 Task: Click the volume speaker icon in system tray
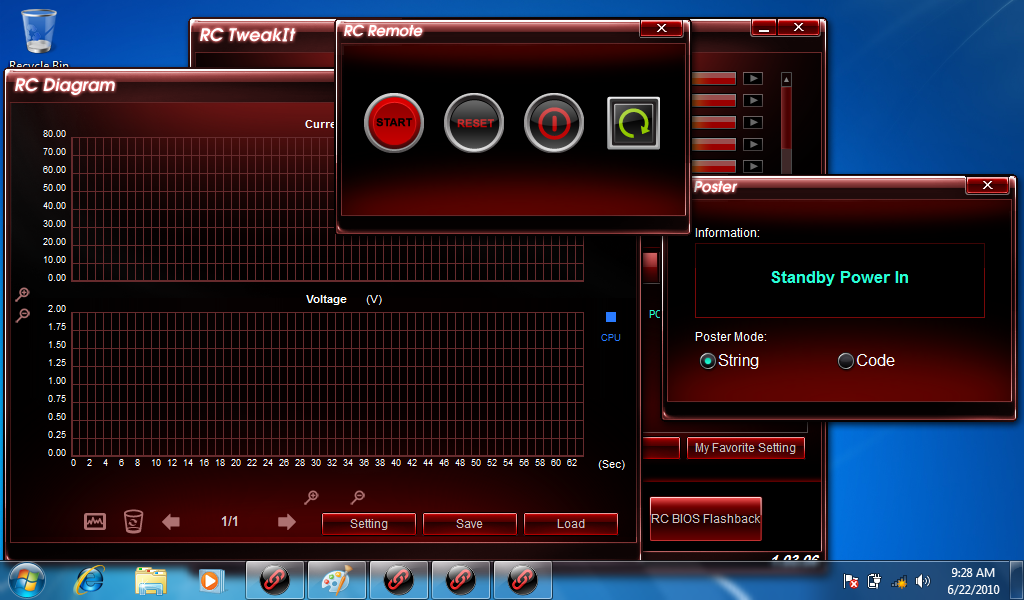(x=923, y=581)
